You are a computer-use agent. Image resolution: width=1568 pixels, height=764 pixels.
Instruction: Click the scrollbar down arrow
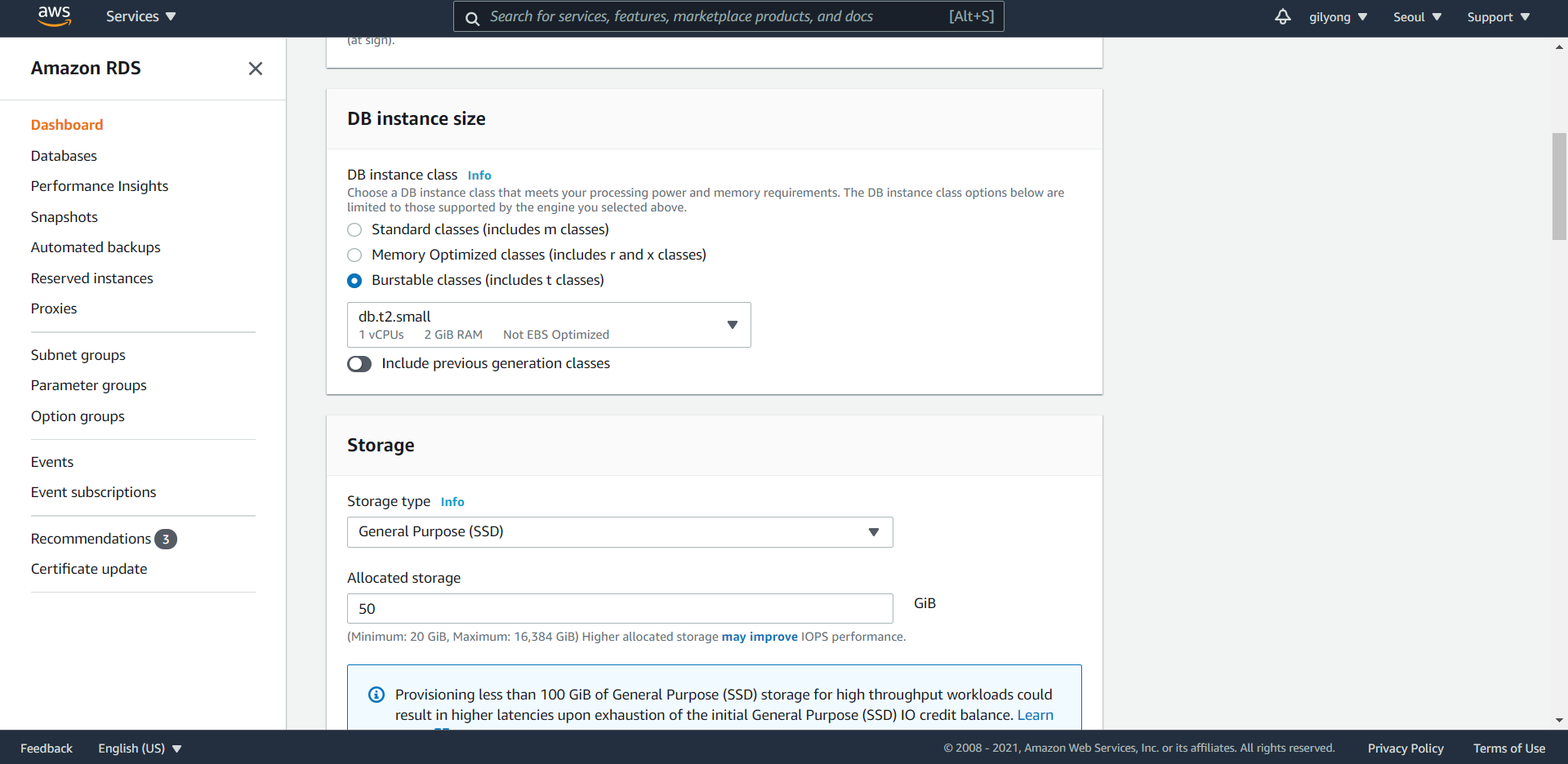(1559, 721)
